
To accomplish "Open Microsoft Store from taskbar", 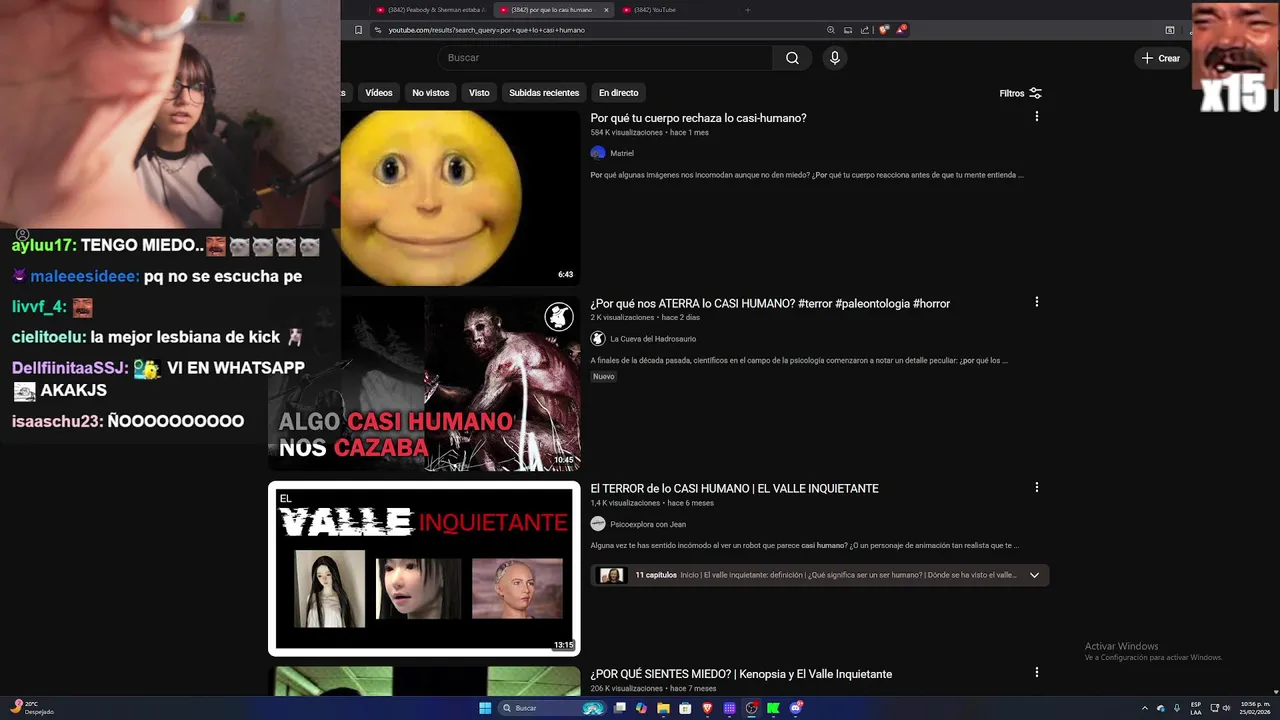I will 685,708.
